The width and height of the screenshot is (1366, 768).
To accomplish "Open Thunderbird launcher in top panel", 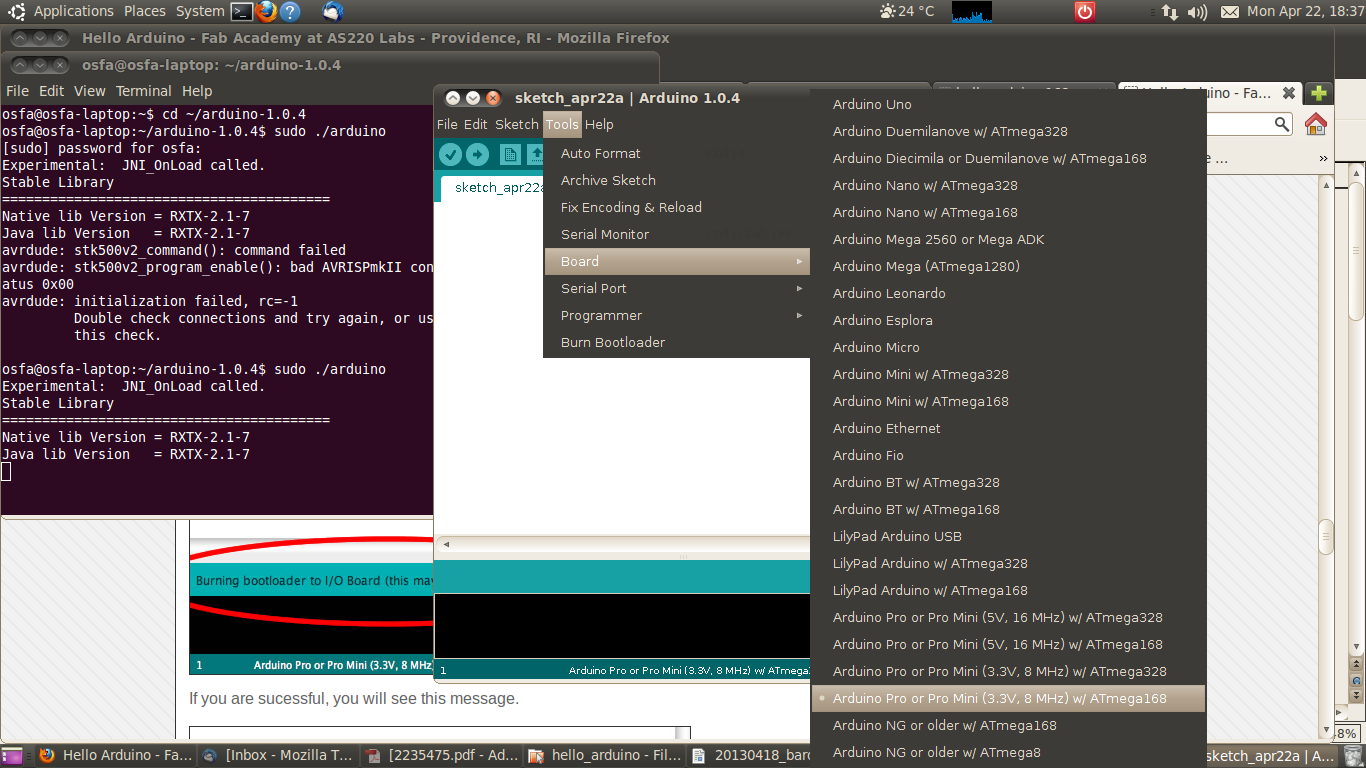I will click(x=333, y=12).
